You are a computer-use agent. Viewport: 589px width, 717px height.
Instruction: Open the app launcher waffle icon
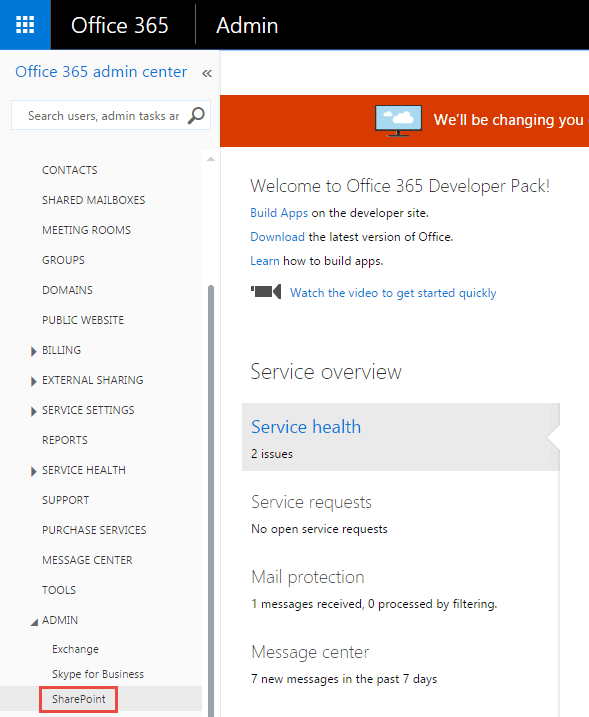(25, 25)
